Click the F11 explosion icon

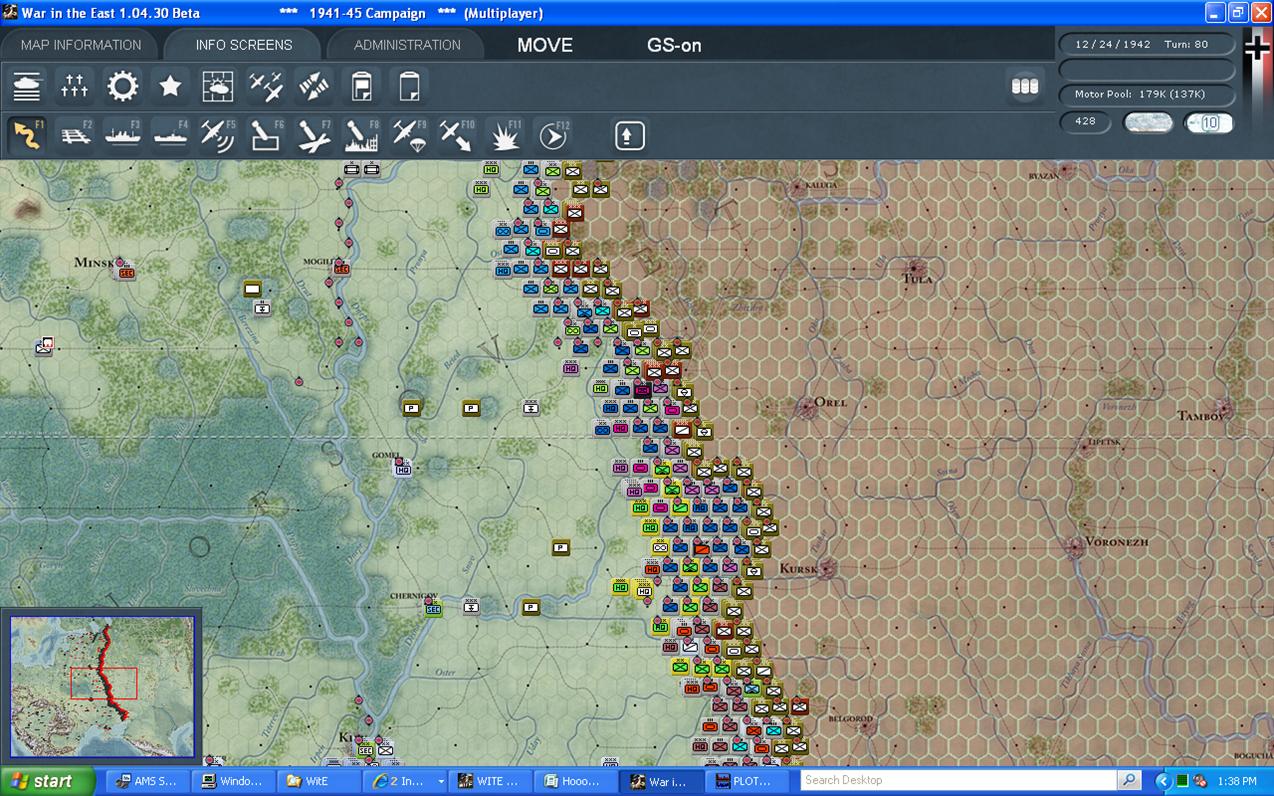point(505,135)
